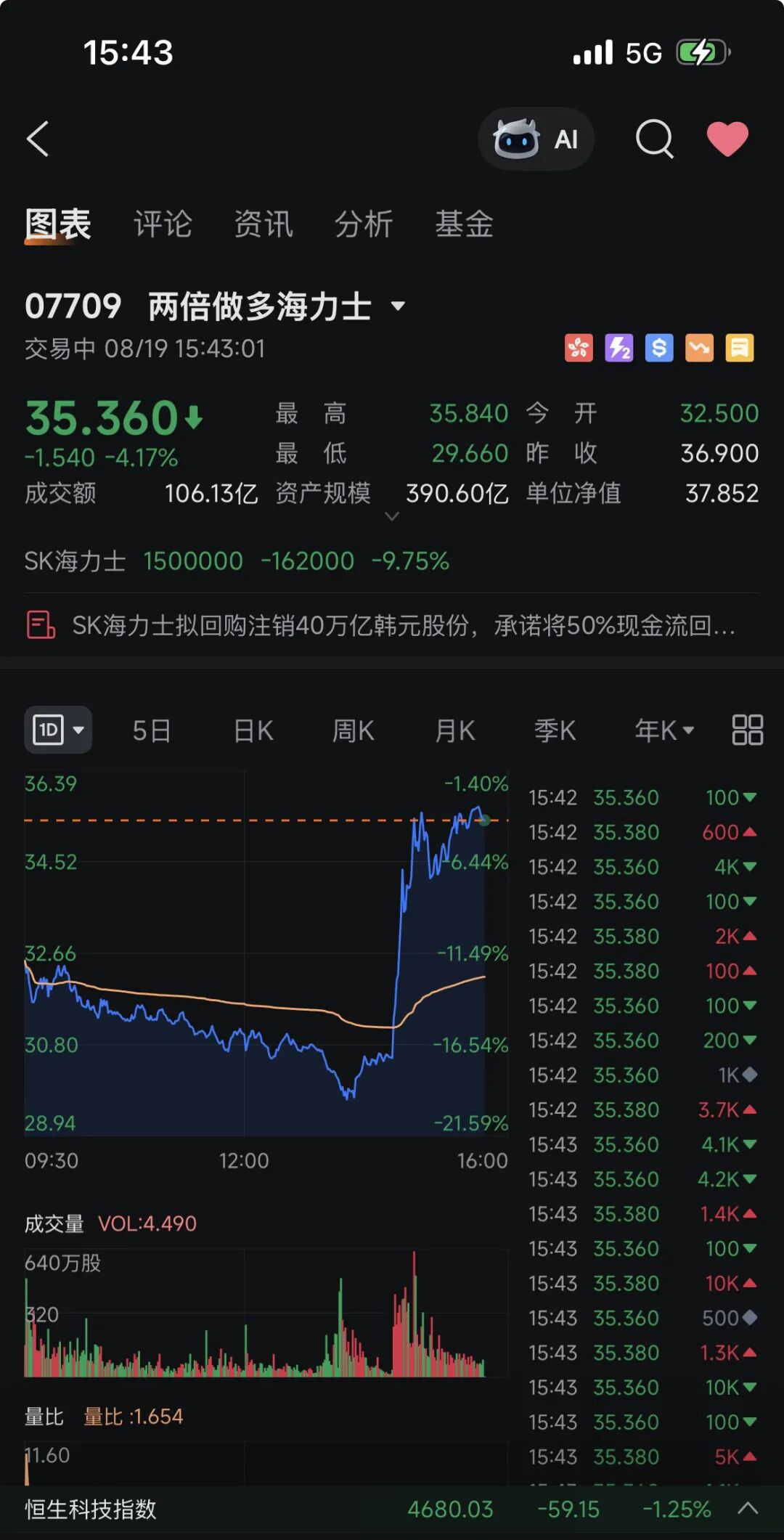This screenshot has width=784, height=1540.
Task: Tap the back arrow icon
Action: (38, 138)
